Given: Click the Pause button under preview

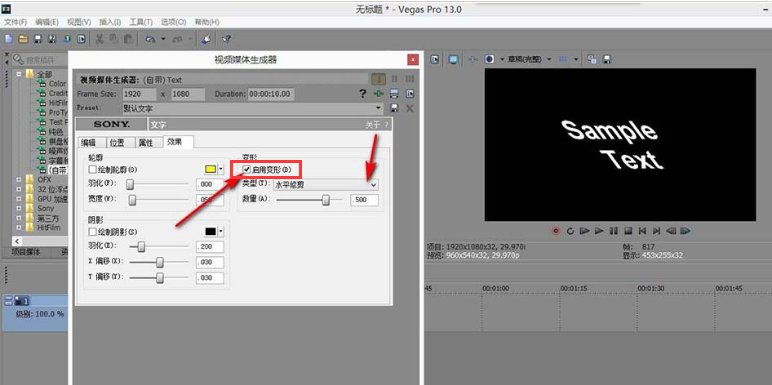Looking at the screenshot, I should (613, 230).
